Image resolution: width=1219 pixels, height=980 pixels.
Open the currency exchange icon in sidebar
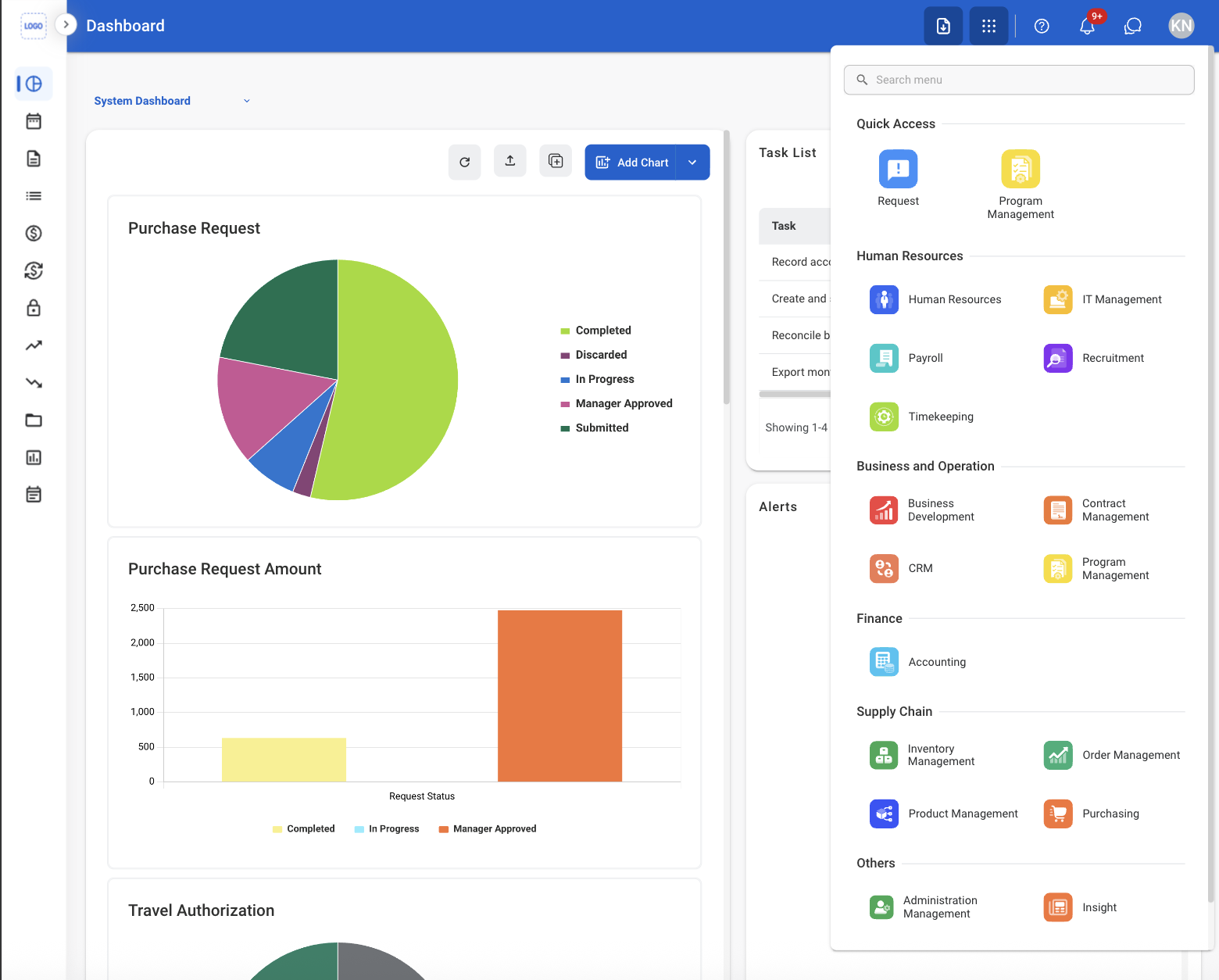click(34, 270)
